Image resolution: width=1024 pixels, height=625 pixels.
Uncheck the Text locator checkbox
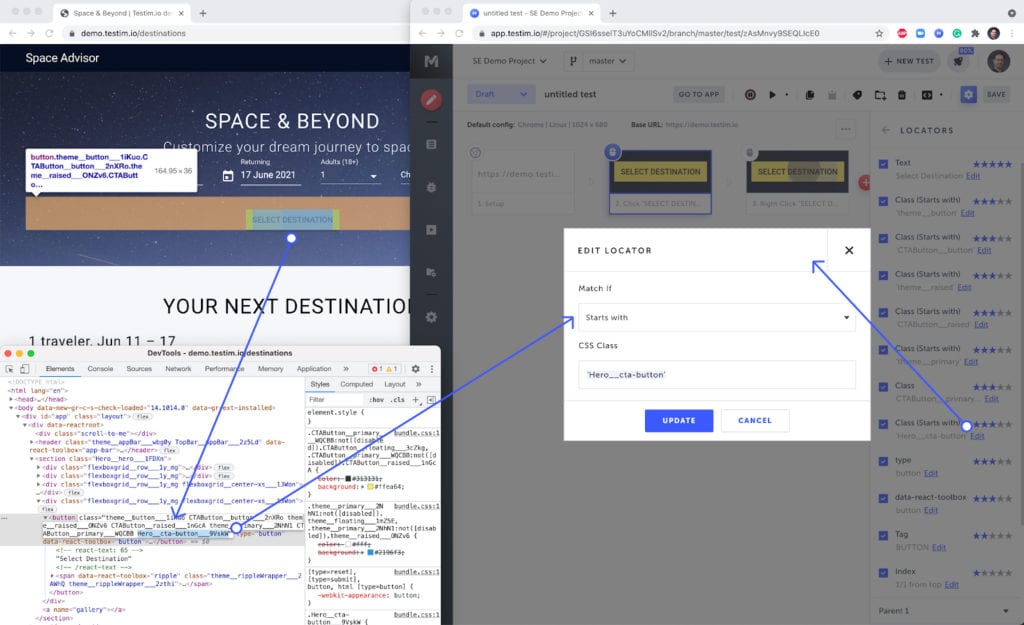click(884, 164)
